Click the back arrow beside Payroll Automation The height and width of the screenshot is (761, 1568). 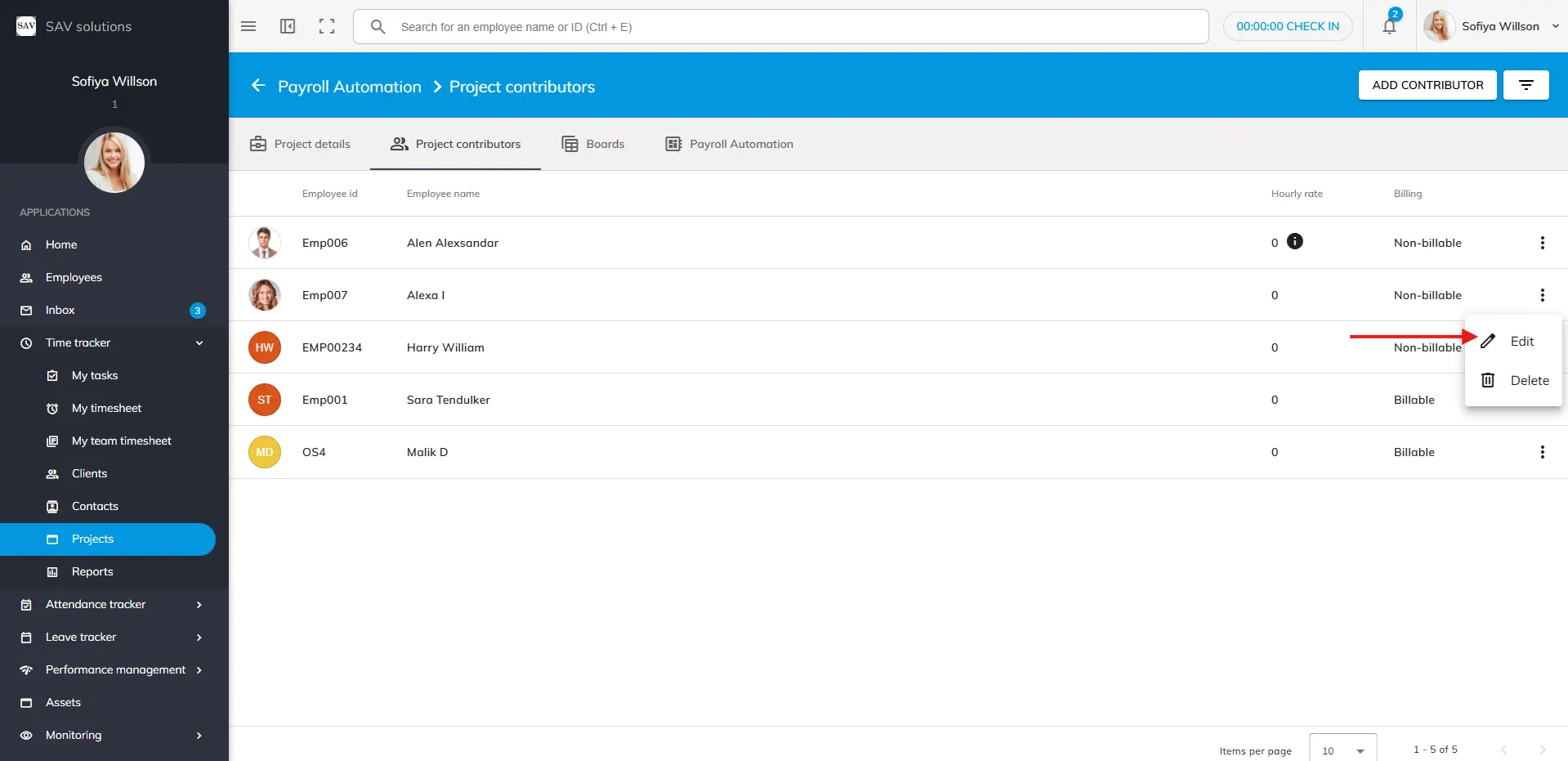click(258, 86)
